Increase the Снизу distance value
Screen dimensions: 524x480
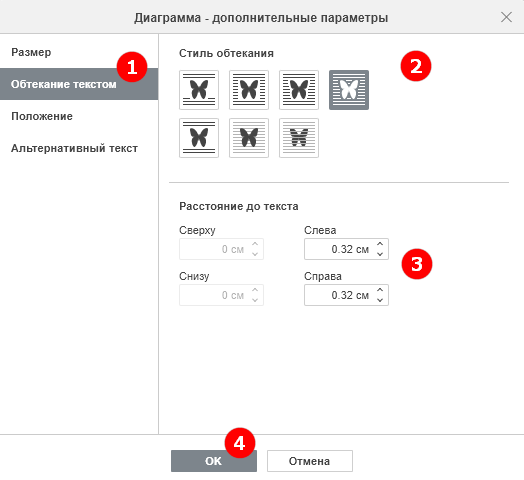pos(255,290)
